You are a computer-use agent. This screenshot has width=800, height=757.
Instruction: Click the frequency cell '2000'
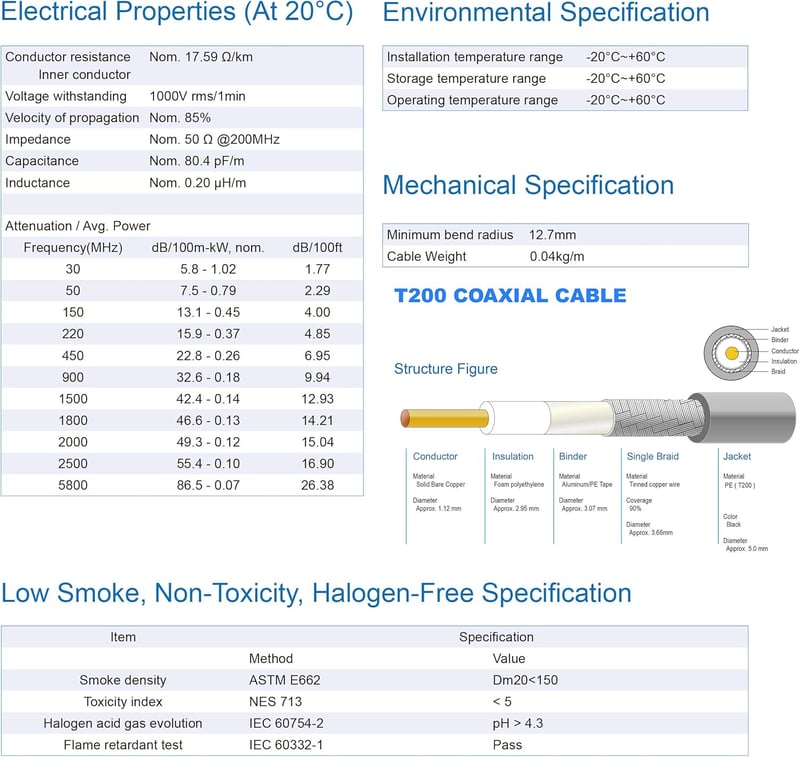click(73, 442)
